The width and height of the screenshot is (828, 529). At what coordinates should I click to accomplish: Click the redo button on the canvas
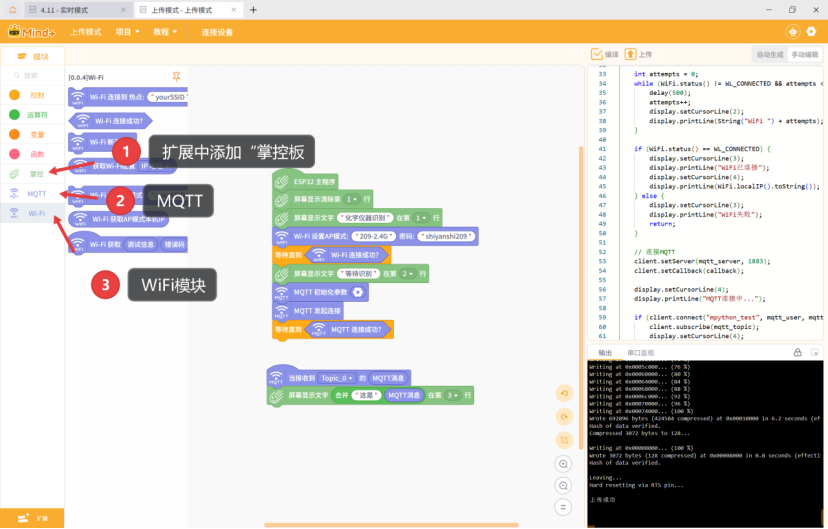pyautogui.click(x=565, y=416)
